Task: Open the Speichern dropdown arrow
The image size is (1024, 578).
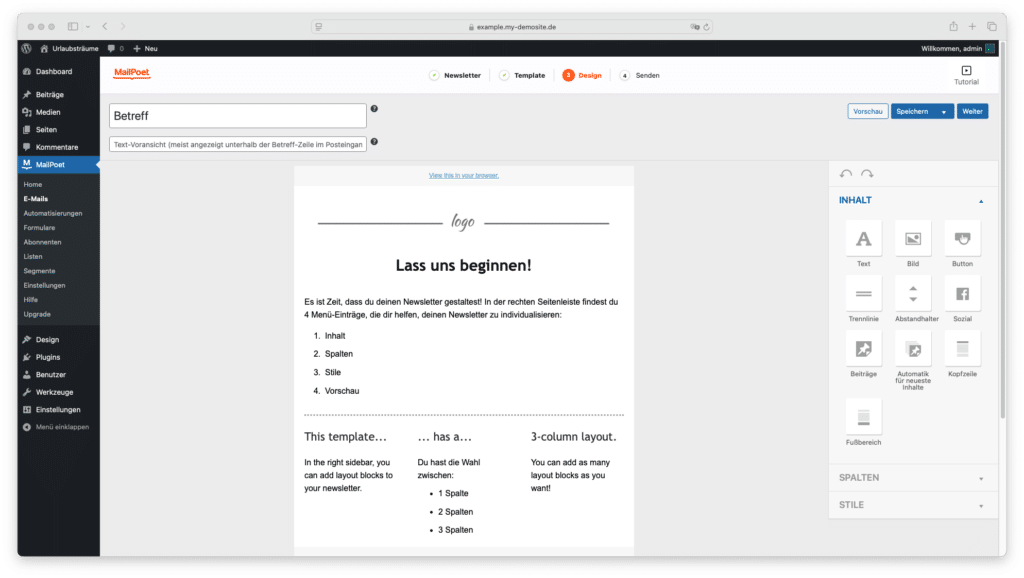Action: pos(944,112)
